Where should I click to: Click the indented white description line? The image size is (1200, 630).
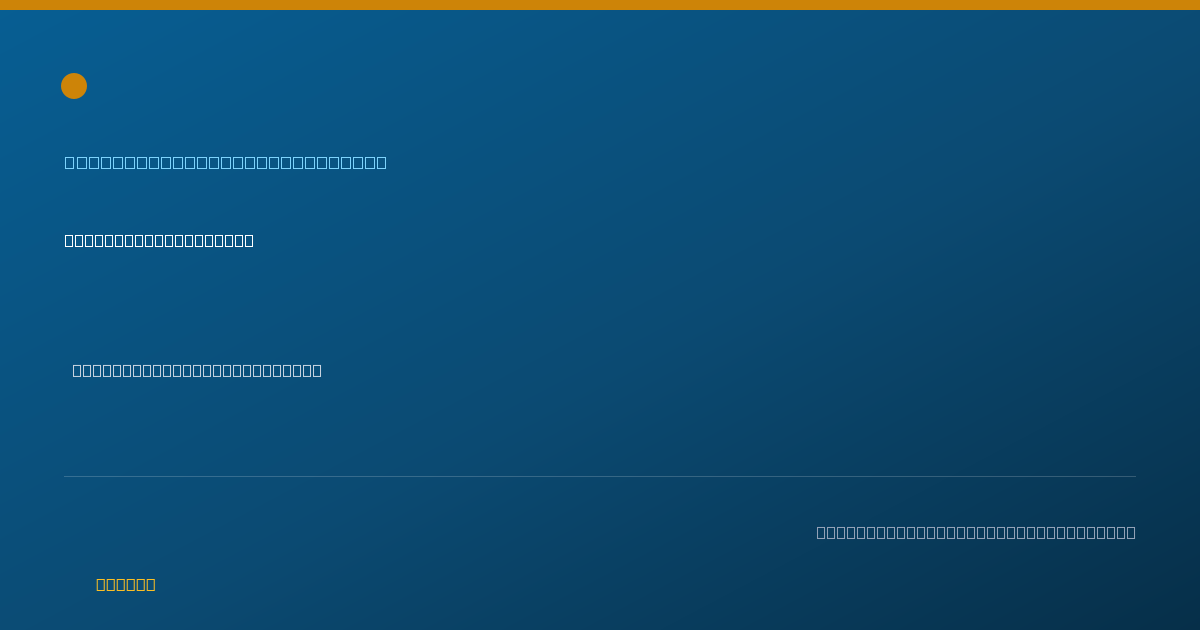(x=197, y=370)
